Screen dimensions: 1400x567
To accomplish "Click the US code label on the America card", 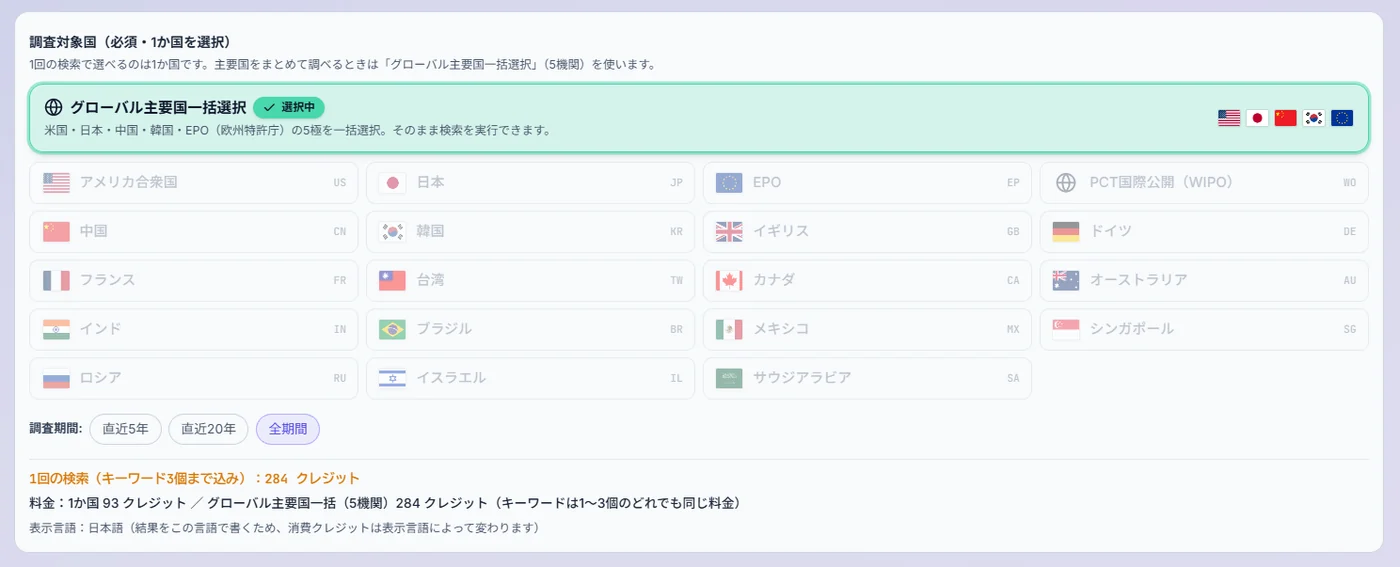I will (x=340, y=183).
